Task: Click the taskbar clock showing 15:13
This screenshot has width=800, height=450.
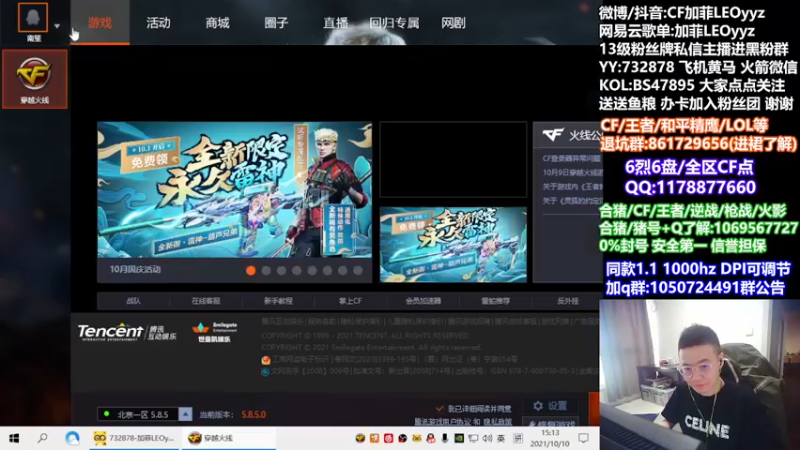Action: click(549, 438)
